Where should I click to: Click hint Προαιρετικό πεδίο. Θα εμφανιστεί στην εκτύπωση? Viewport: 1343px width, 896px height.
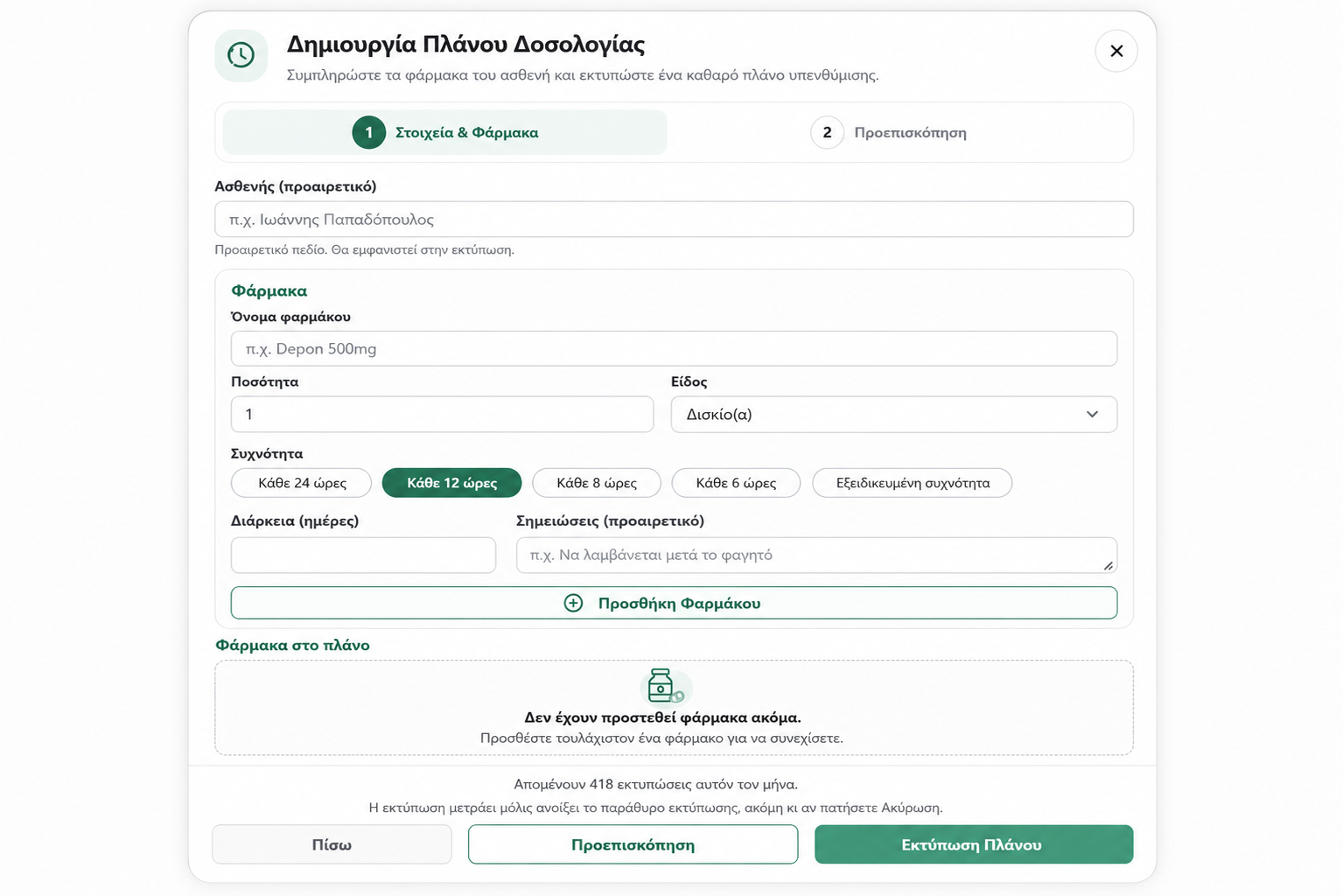tap(364, 249)
